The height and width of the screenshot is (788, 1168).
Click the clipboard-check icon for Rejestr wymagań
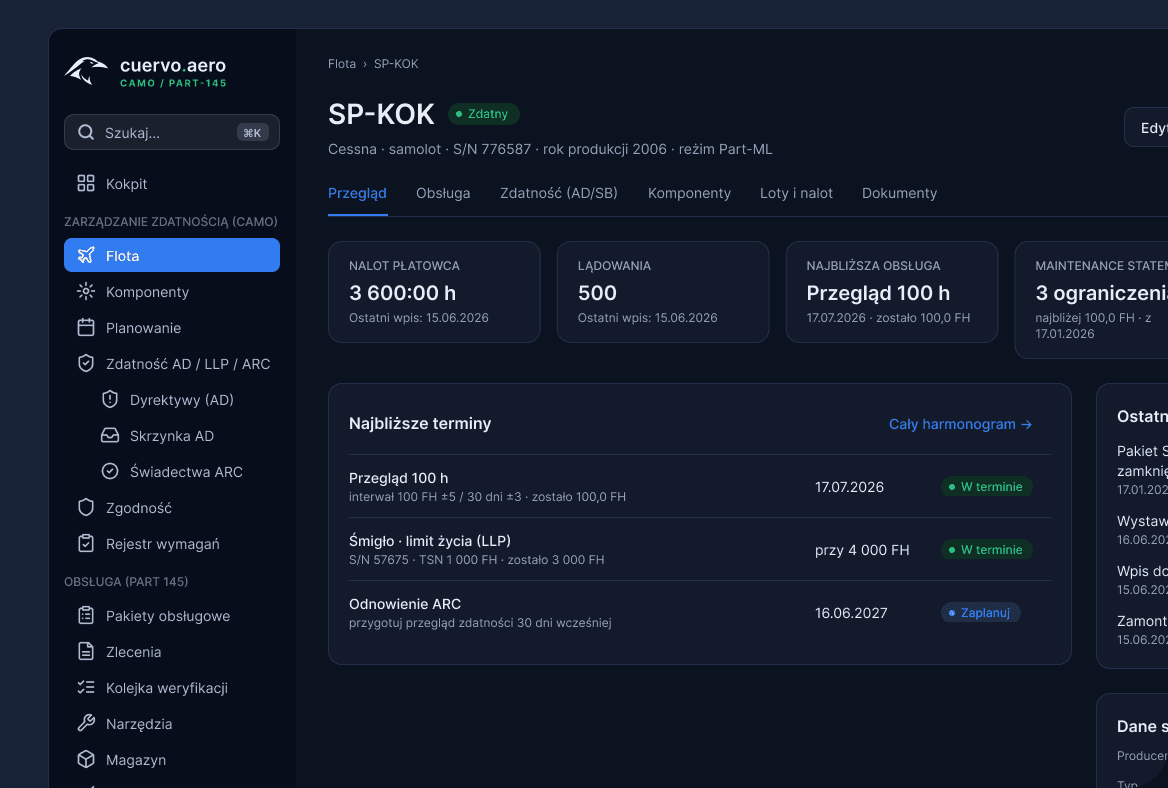pyautogui.click(x=86, y=544)
